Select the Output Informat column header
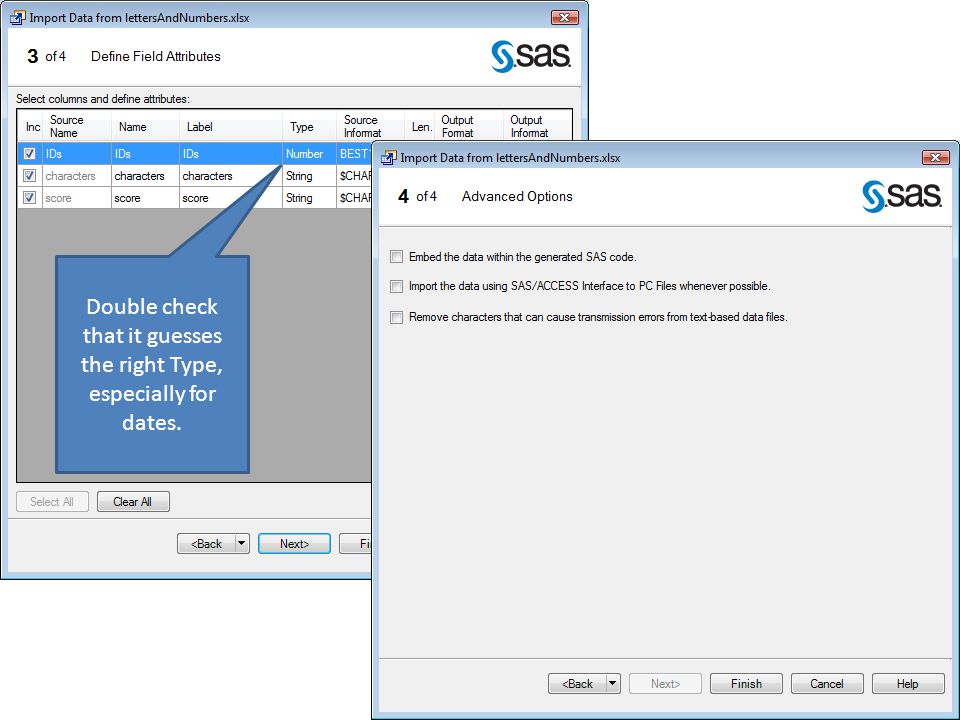 (537, 126)
